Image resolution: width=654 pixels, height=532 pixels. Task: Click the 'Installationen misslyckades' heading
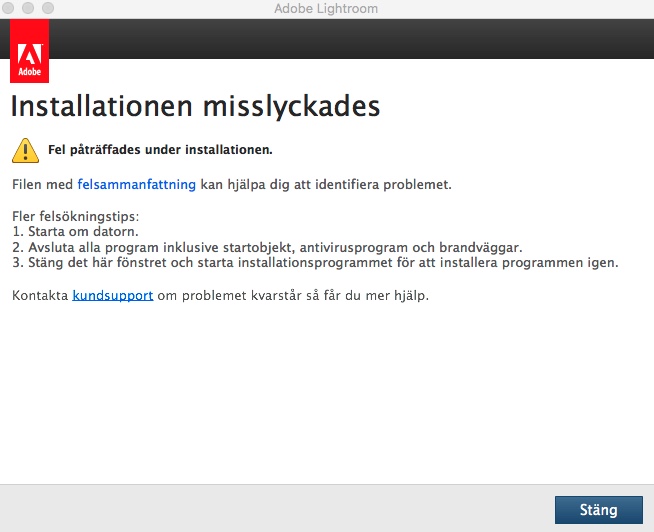[x=195, y=106]
